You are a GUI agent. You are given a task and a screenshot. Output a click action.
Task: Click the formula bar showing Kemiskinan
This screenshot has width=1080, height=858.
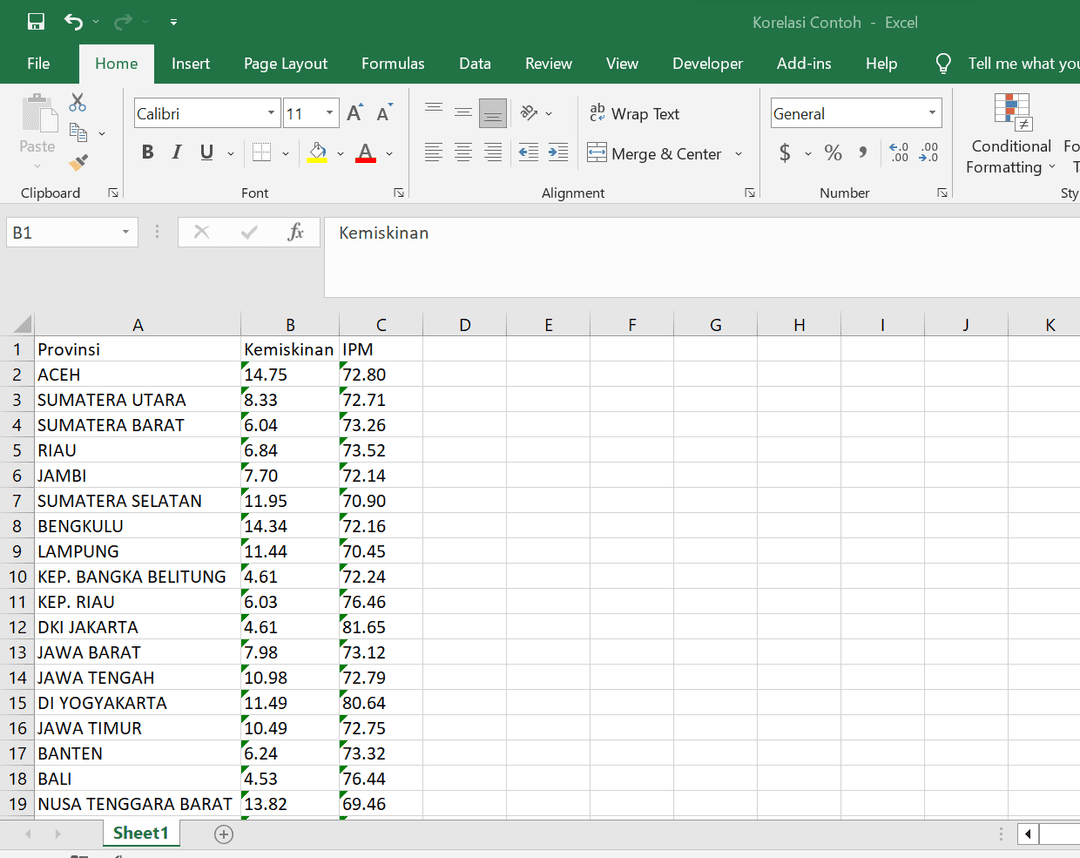pyautogui.click(x=701, y=258)
